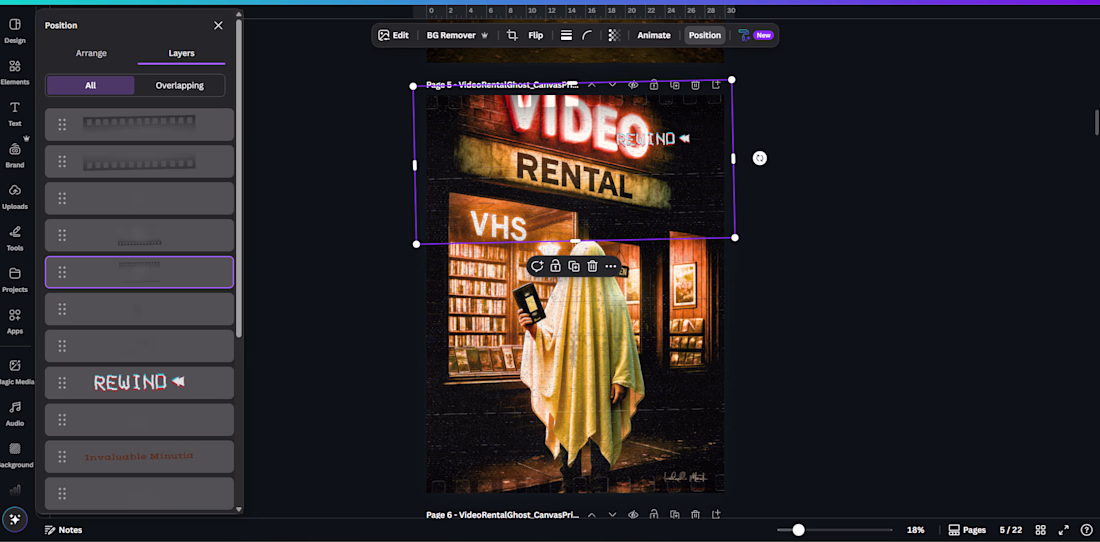The height and width of the screenshot is (542, 1100).
Task: Add a new page after Page 6
Action: 716,515
